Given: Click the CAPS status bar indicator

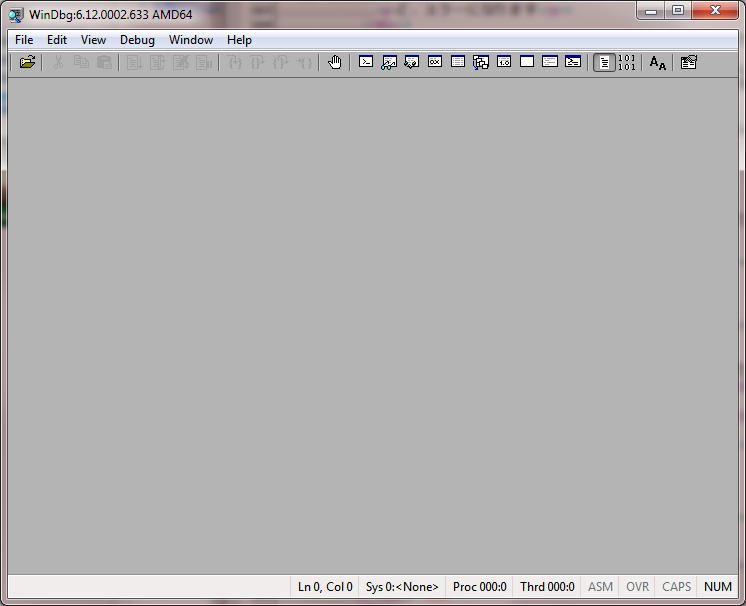Looking at the screenshot, I should click(x=677, y=587).
